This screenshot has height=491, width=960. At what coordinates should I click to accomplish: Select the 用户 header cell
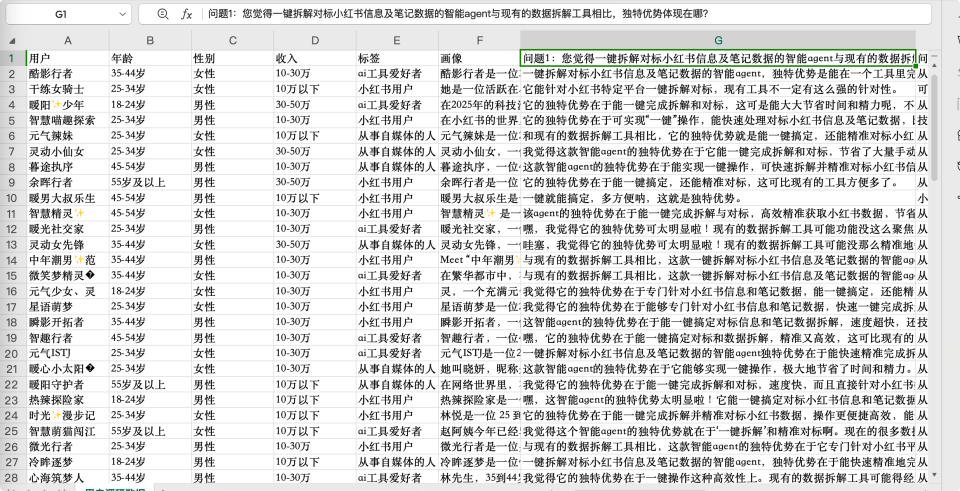point(68,58)
